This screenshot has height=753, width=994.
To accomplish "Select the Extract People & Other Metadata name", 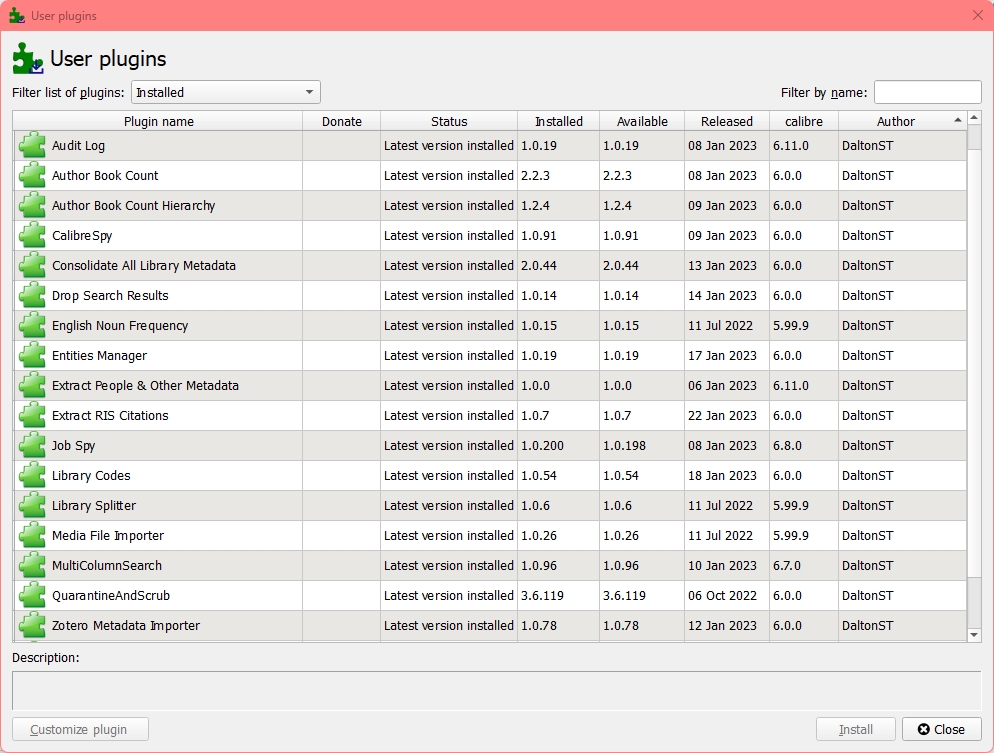I will click(x=145, y=385).
